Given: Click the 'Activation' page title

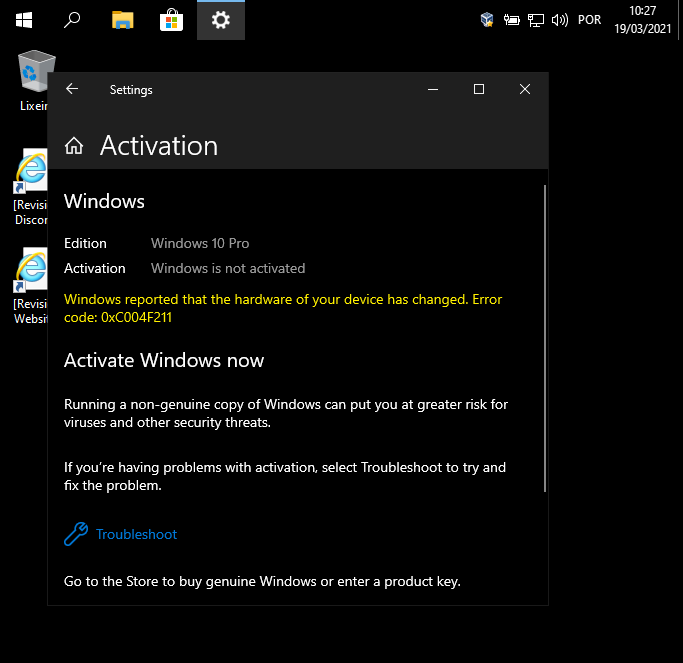Looking at the screenshot, I should (159, 145).
